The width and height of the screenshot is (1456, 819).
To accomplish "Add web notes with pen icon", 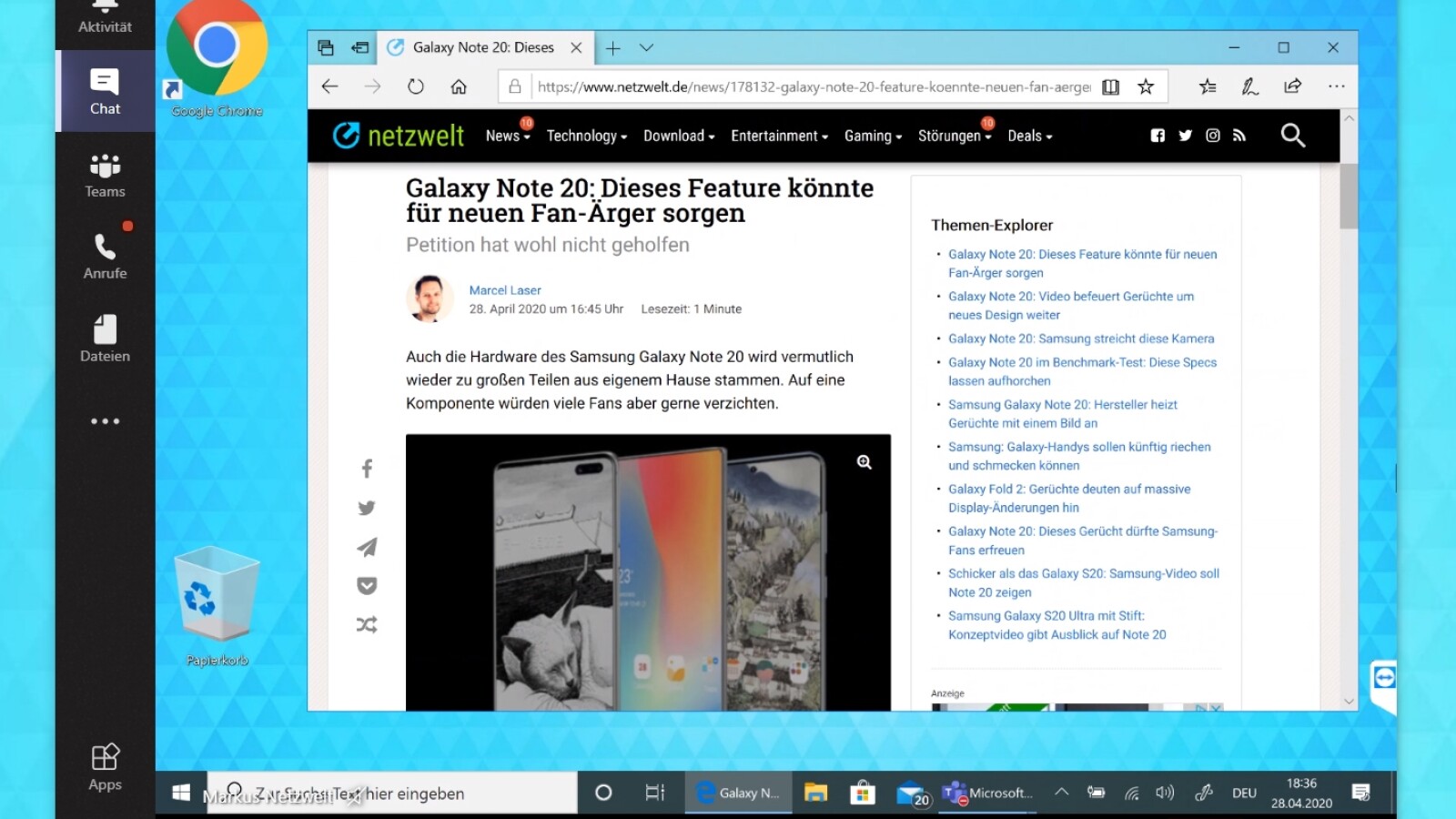I will click(x=1250, y=86).
